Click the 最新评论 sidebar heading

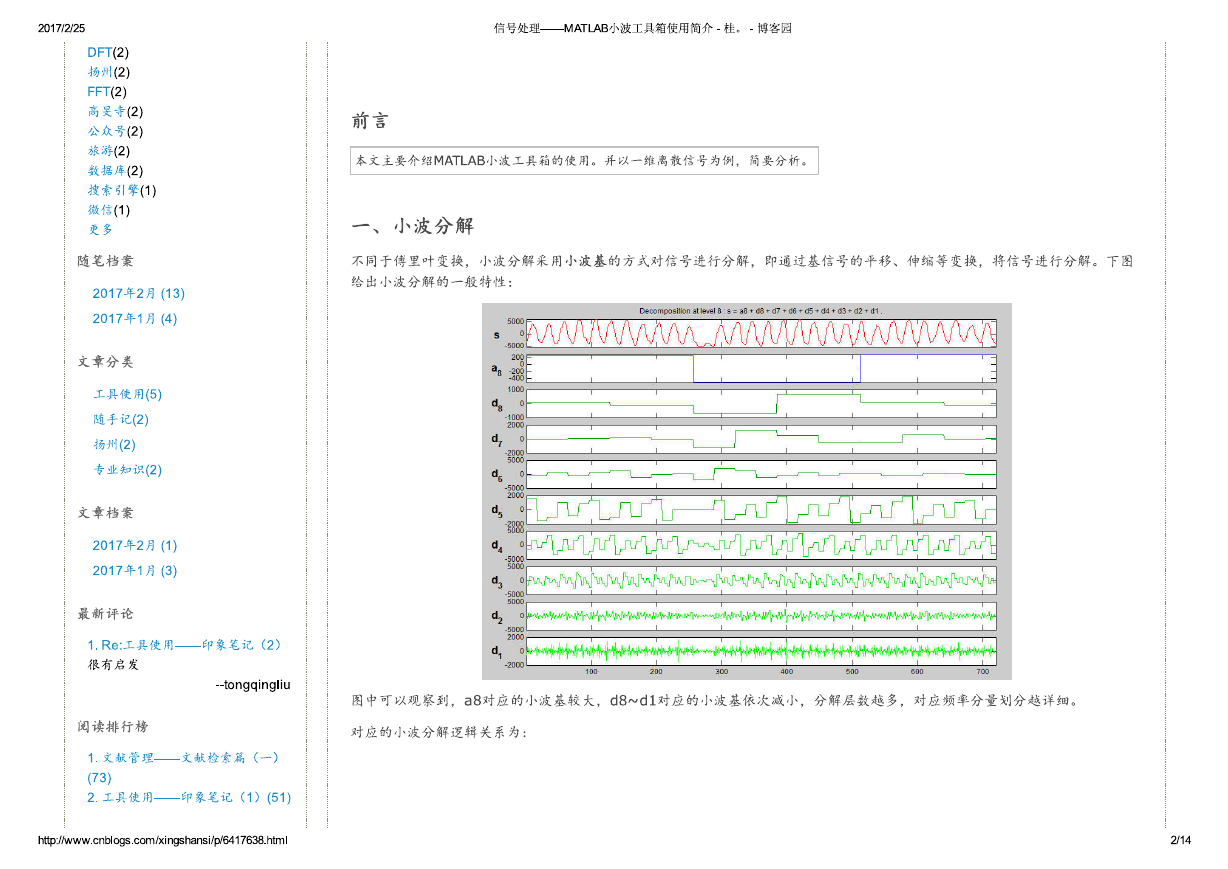pos(105,613)
